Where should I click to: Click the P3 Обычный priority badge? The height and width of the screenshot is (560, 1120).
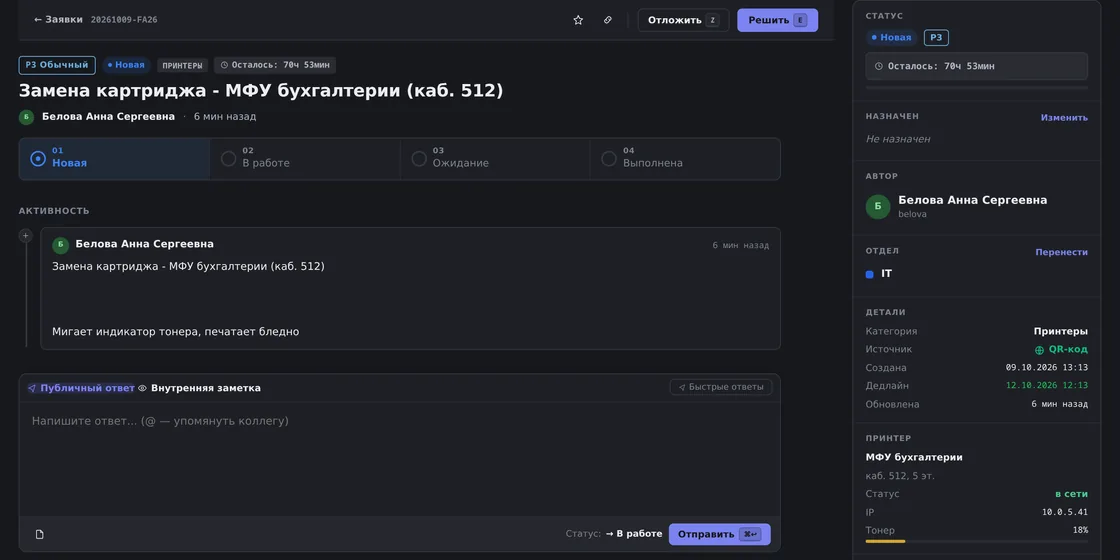57,65
